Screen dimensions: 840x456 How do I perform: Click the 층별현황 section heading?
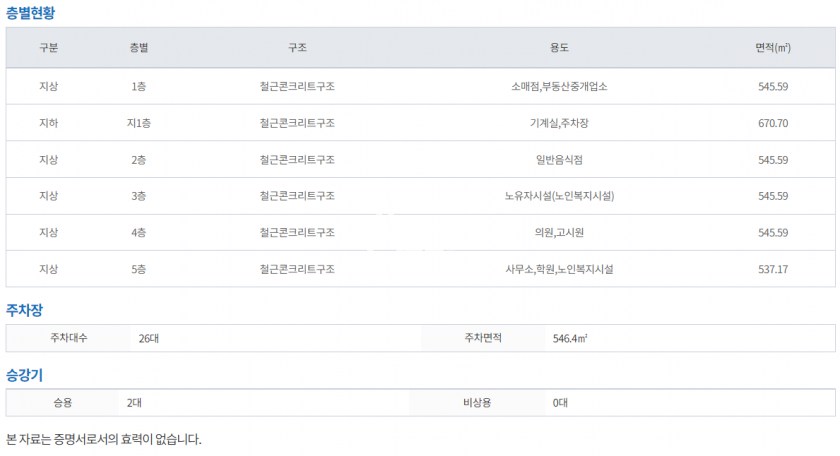point(31,13)
